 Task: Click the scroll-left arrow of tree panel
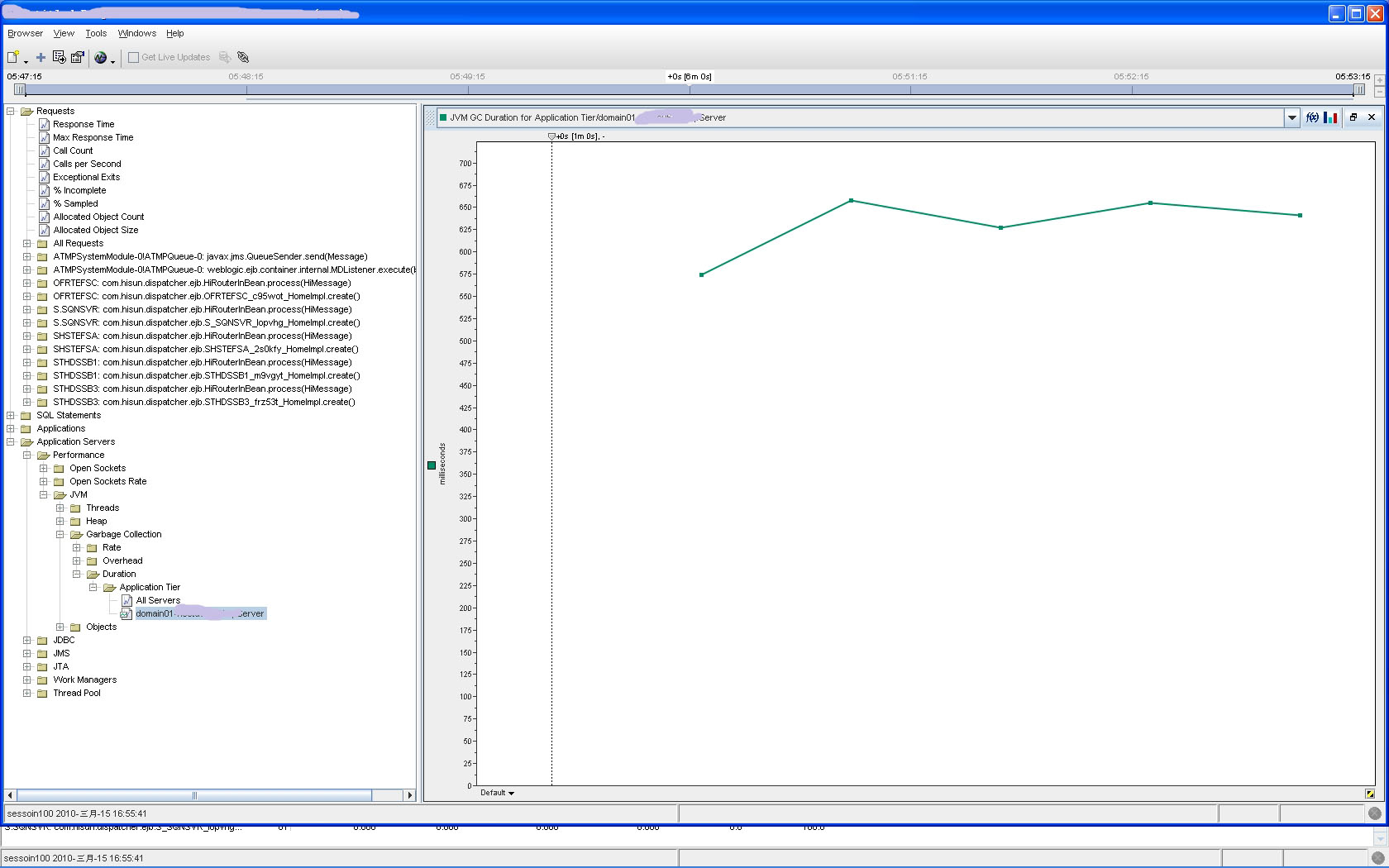[10, 795]
